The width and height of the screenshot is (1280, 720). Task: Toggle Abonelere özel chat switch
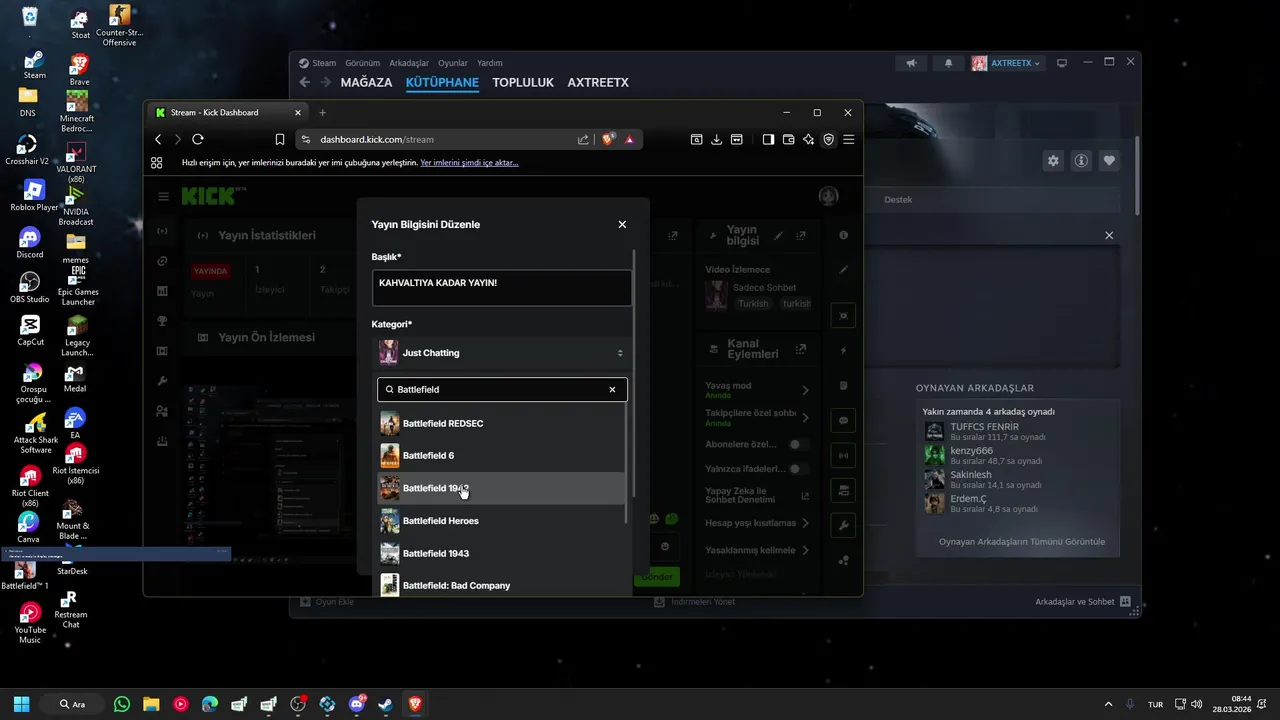pos(797,444)
